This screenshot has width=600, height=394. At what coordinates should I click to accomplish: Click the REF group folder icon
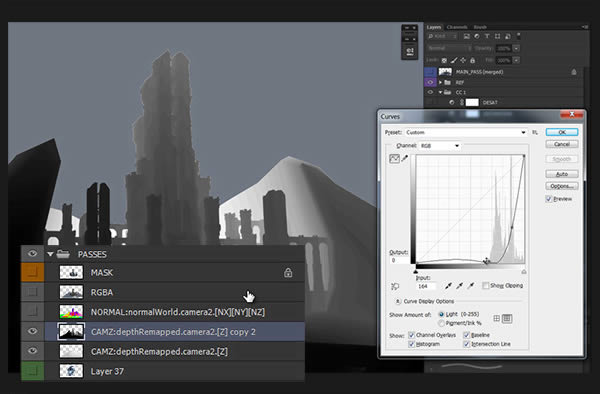pos(447,82)
